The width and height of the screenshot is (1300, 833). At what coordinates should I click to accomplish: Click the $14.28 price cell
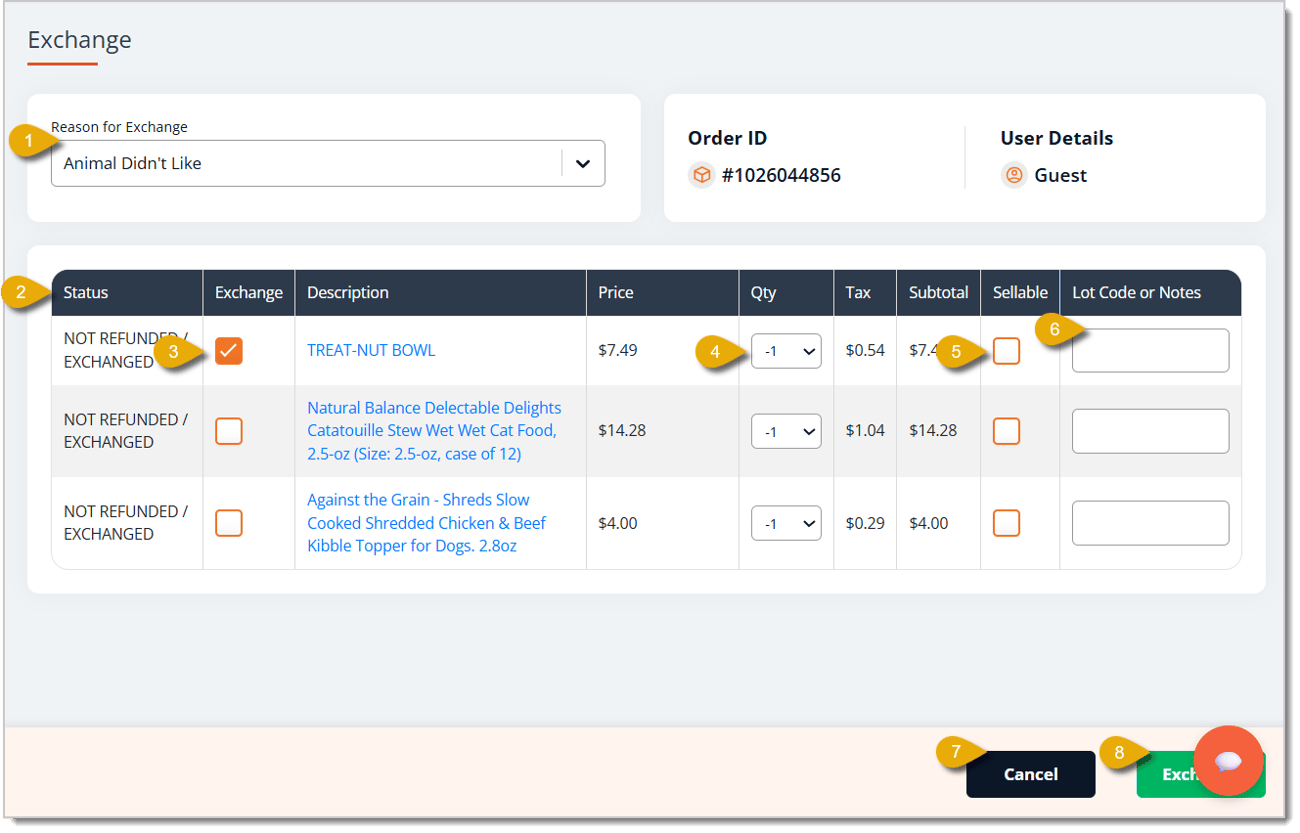point(622,431)
